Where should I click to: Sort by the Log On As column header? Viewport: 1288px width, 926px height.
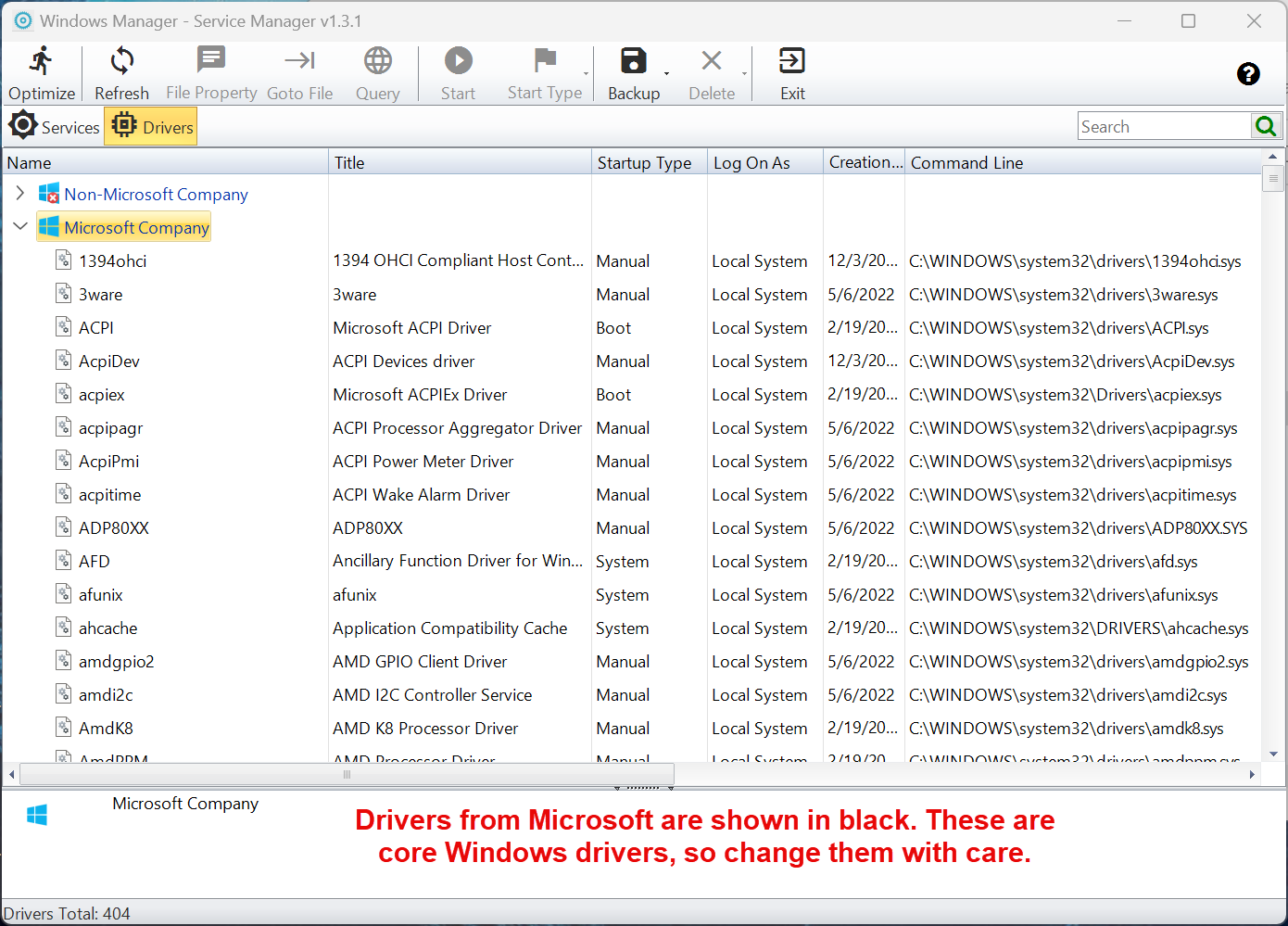tap(764, 162)
